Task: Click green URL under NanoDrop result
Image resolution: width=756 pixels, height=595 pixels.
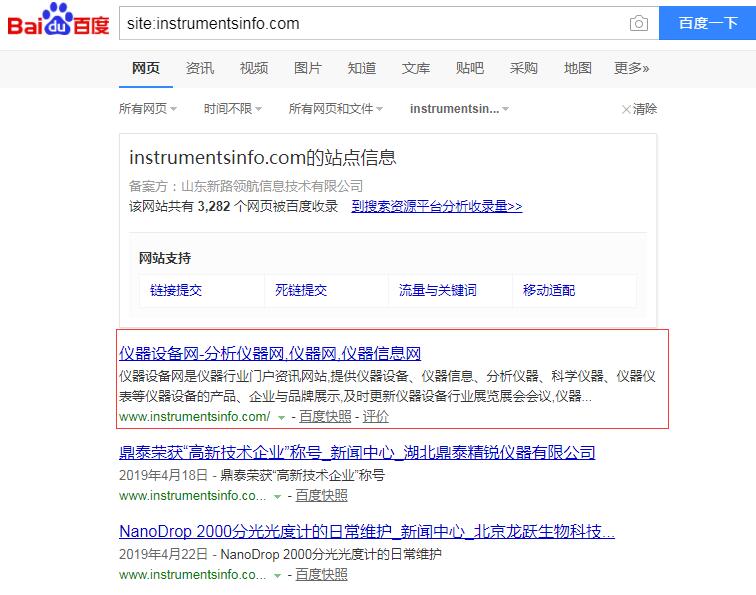Action: [192, 575]
